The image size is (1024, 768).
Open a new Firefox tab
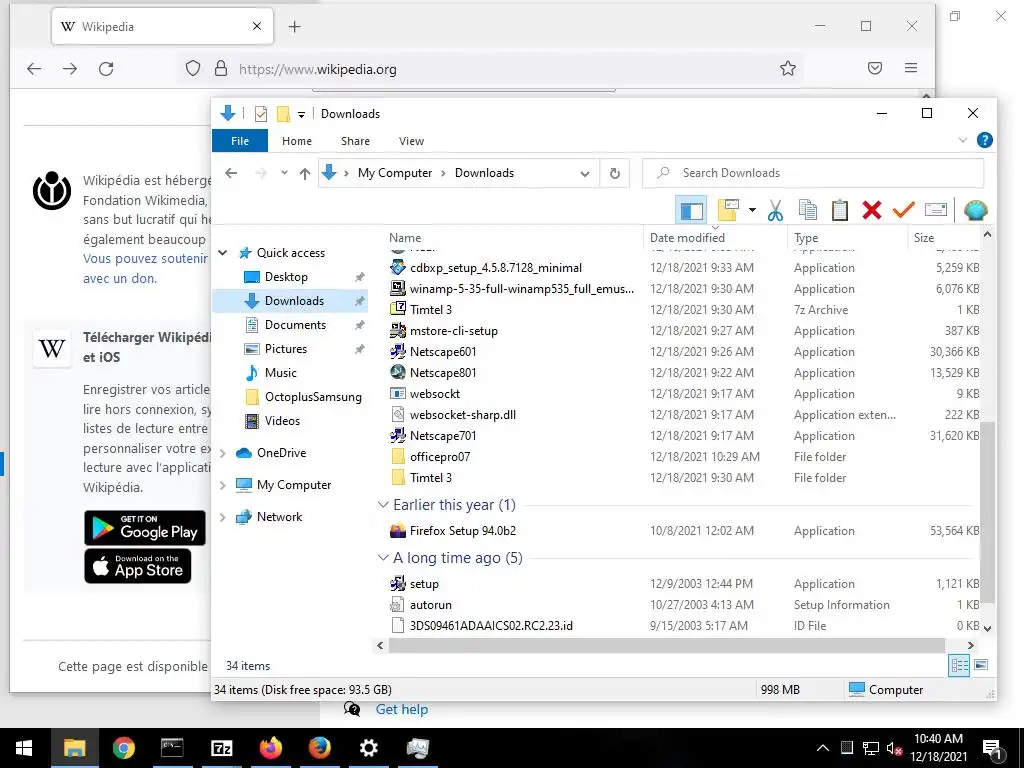pyautogui.click(x=295, y=26)
